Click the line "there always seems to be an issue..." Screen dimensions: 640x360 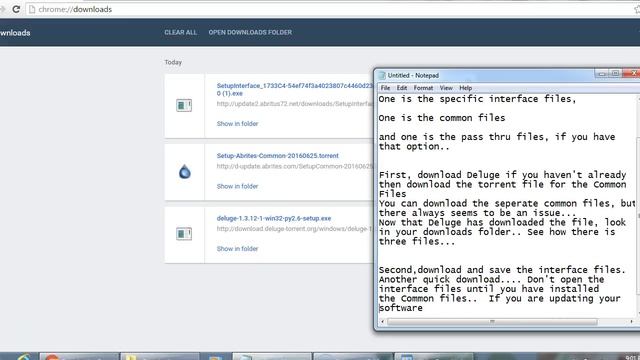click(477, 213)
